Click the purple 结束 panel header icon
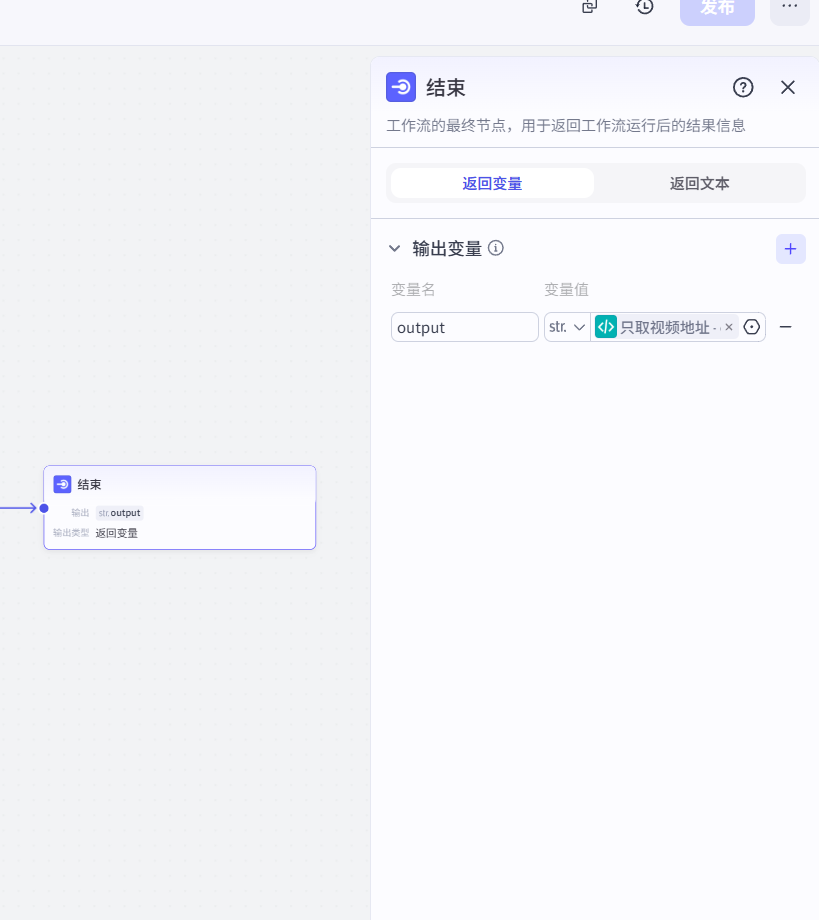 click(401, 87)
